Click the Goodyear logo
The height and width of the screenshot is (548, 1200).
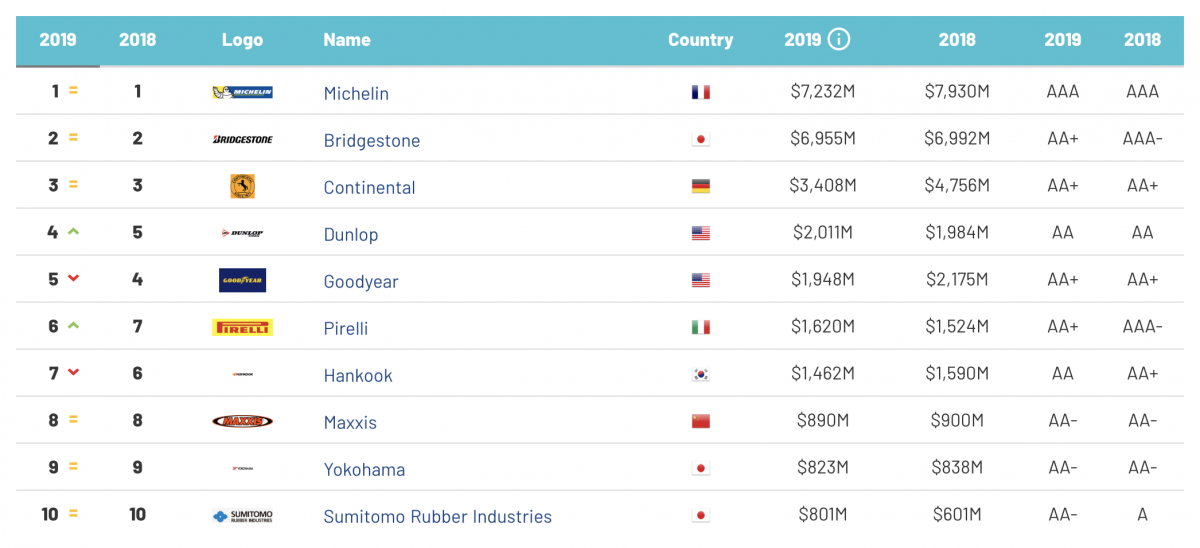[x=242, y=280]
